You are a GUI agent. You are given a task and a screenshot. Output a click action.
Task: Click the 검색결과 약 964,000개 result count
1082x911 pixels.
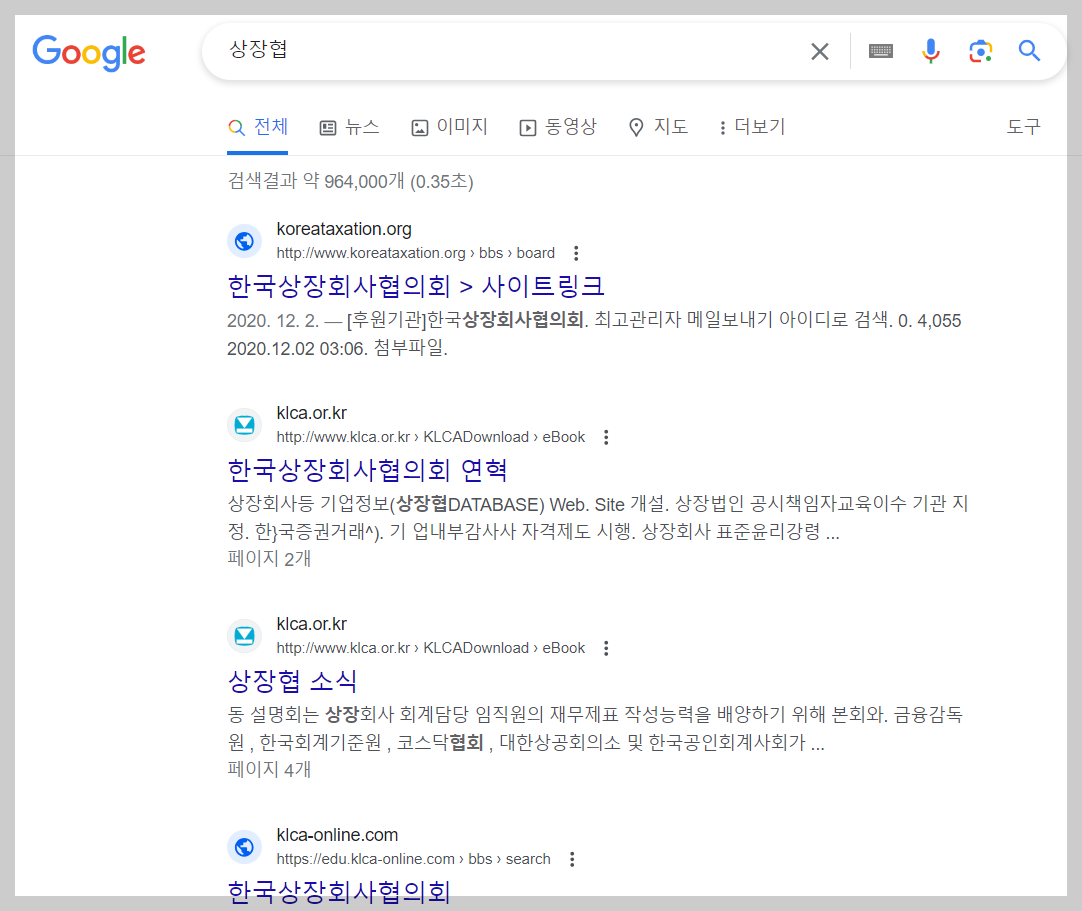(x=350, y=182)
